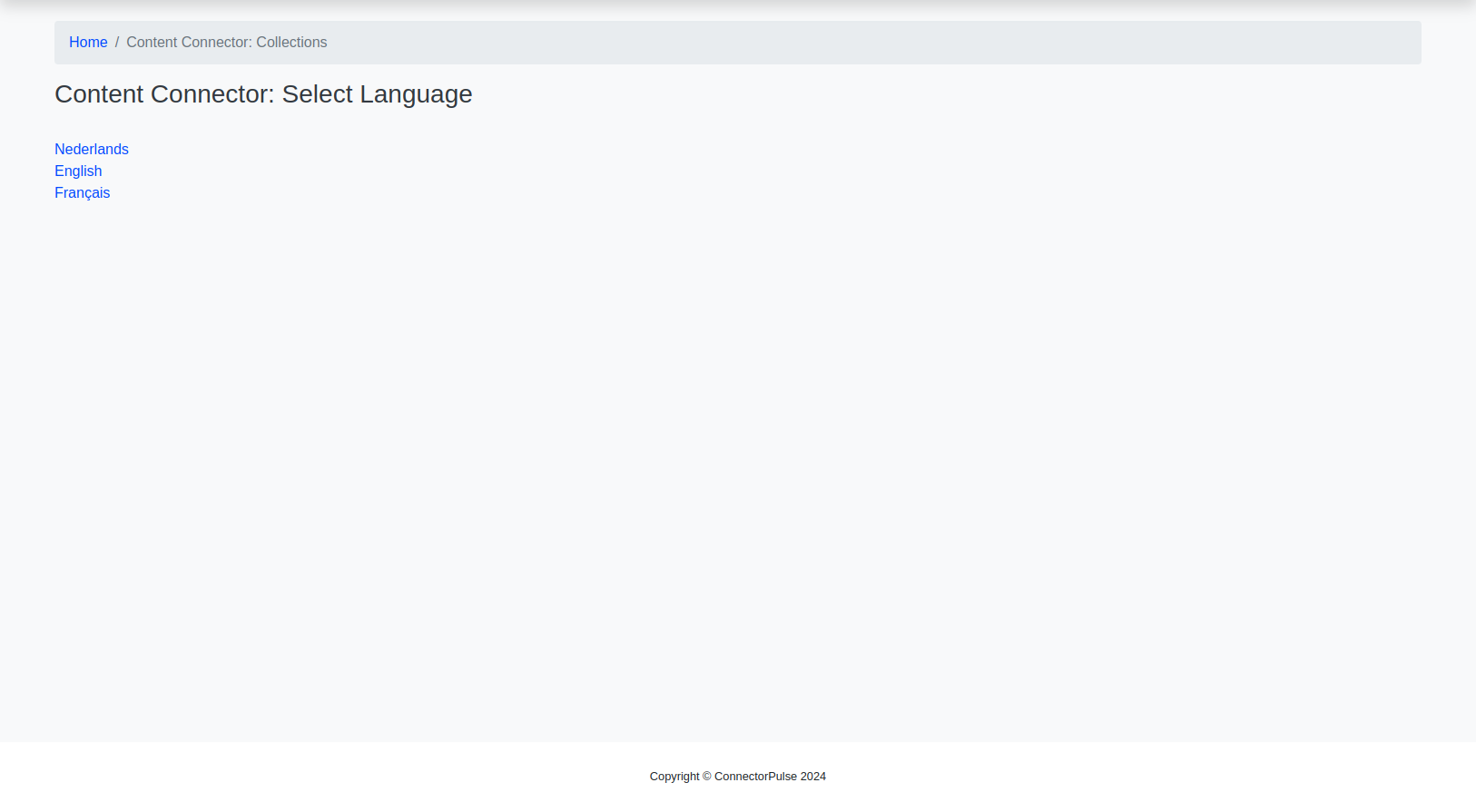Screen dimensions: 1476x812
Task: Select Nederlands as the language
Action: 92,150
